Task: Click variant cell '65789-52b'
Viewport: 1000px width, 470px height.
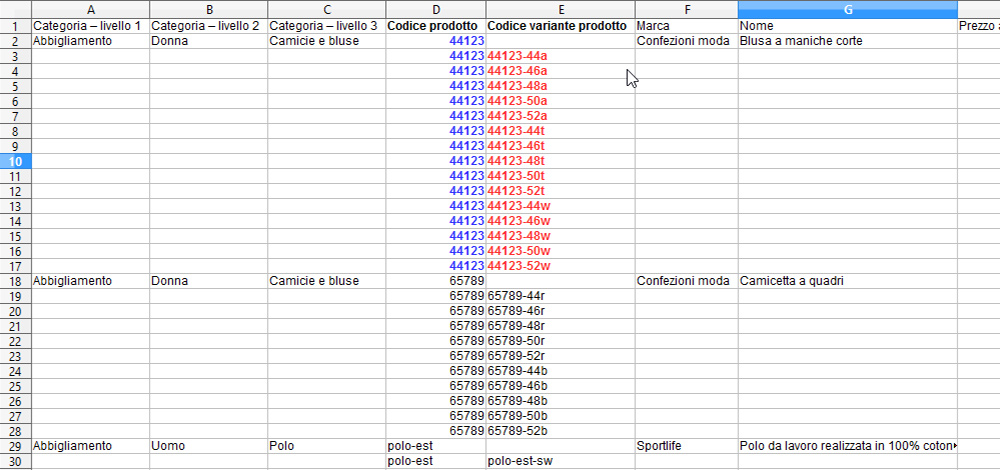Action: (560, 430)
